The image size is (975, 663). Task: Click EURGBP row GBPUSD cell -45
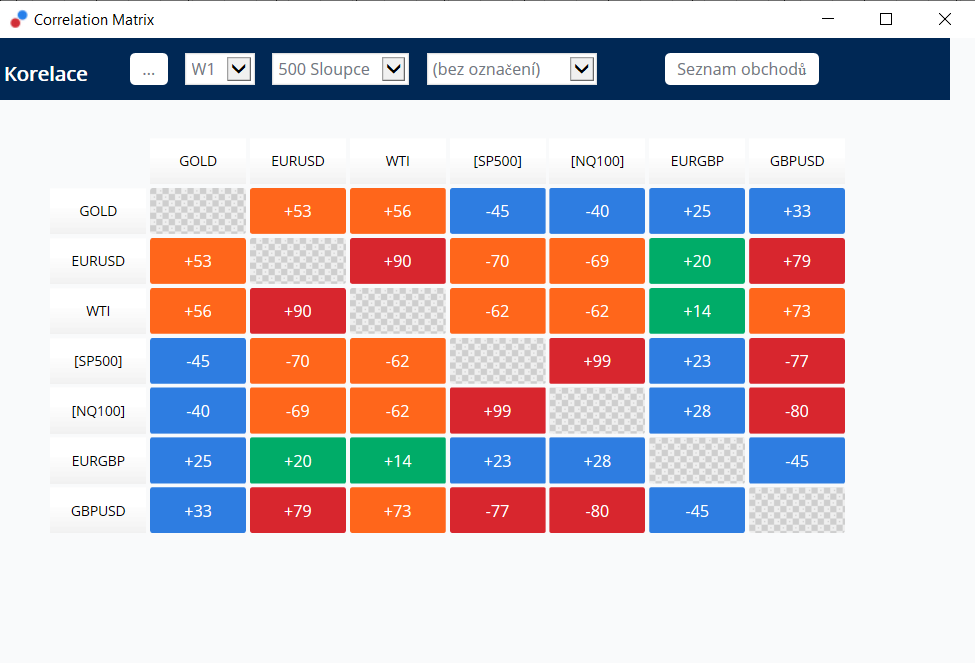(797, 461)
